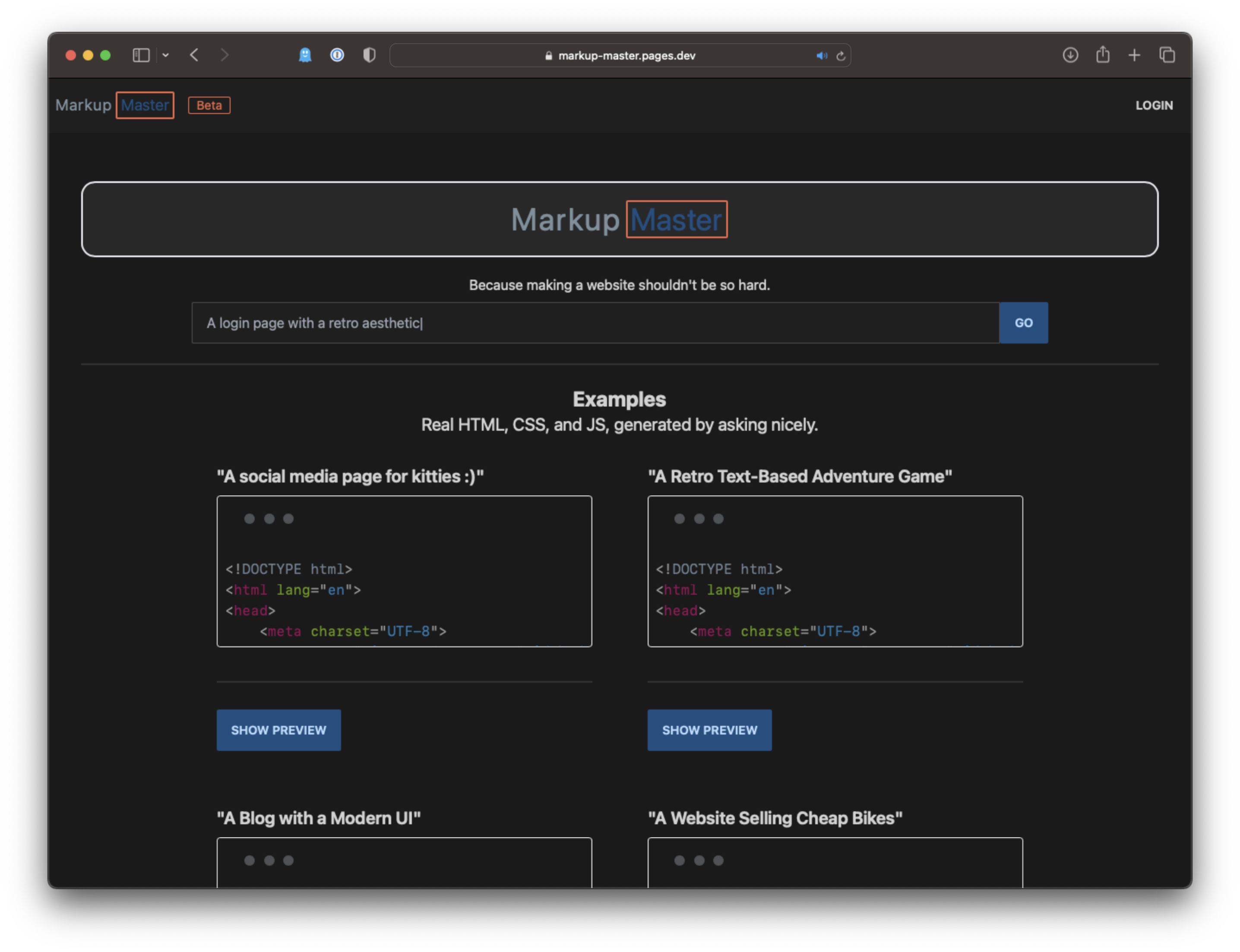Go forward to the next page

(225, 55)
